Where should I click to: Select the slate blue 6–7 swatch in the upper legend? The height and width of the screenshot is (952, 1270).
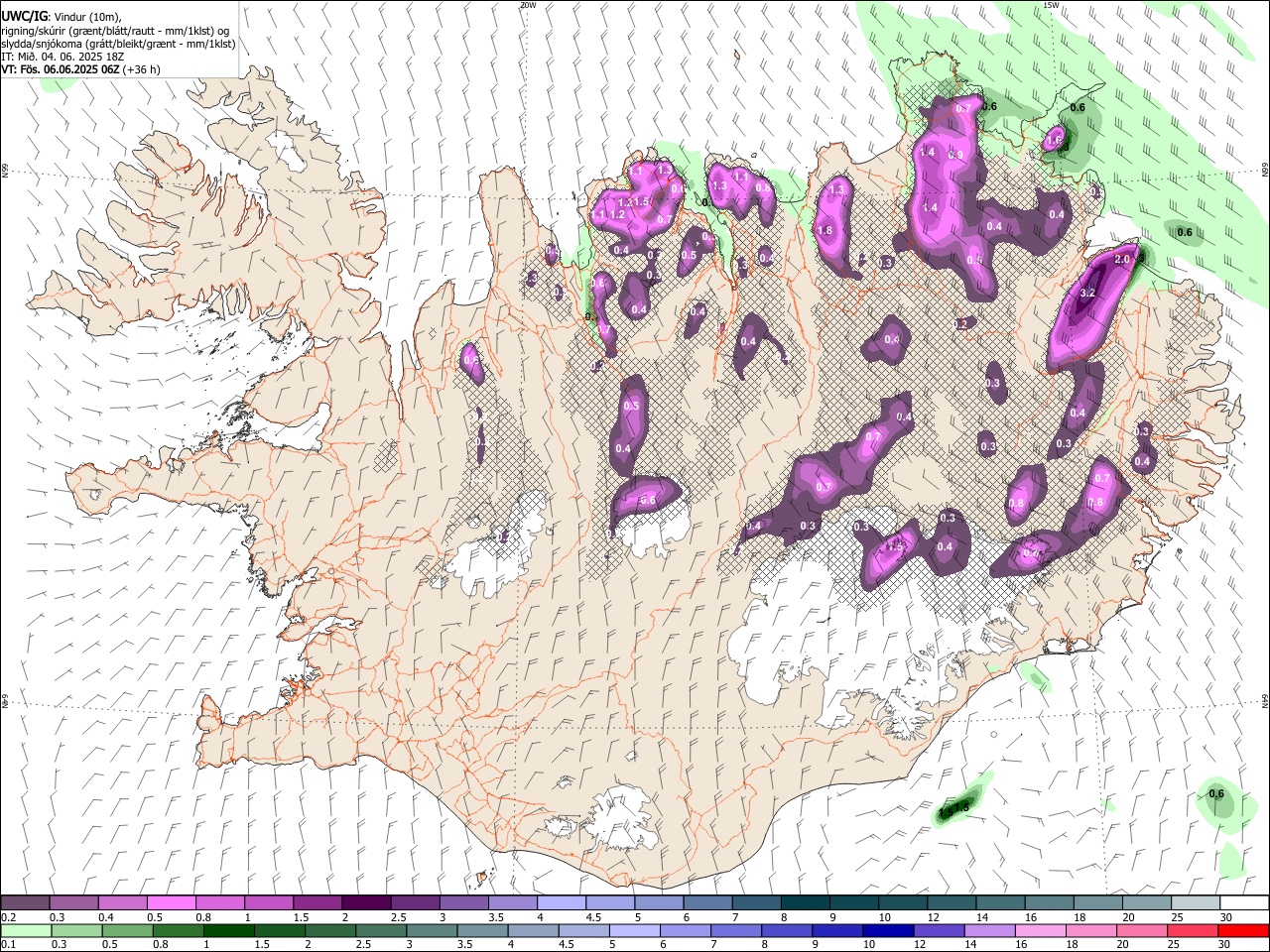pyautogui.click(x=707, y=903)
